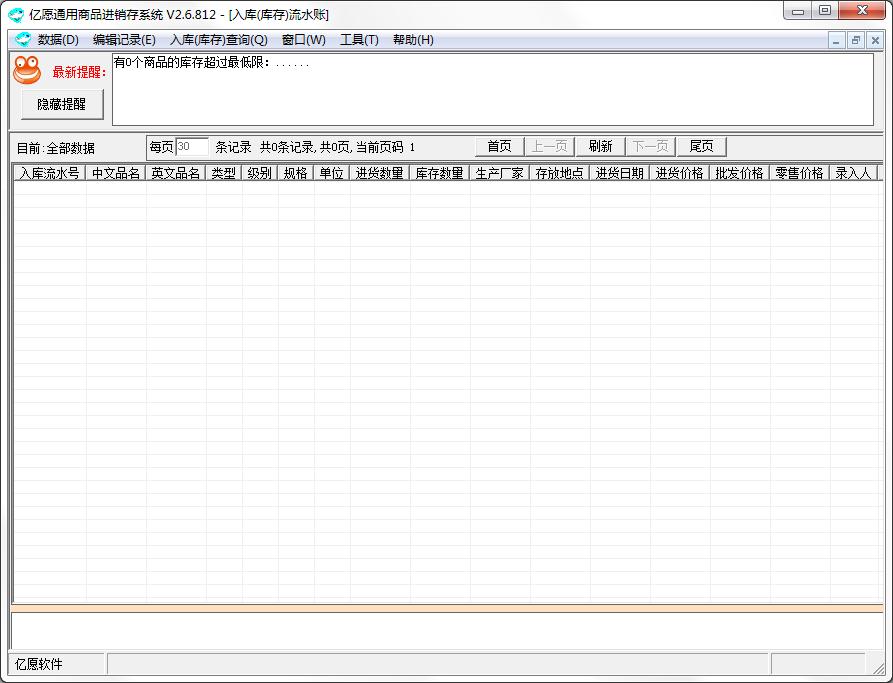Sort by 入库流水号 column header
This screenshot has height=683, width=893.
50,173
